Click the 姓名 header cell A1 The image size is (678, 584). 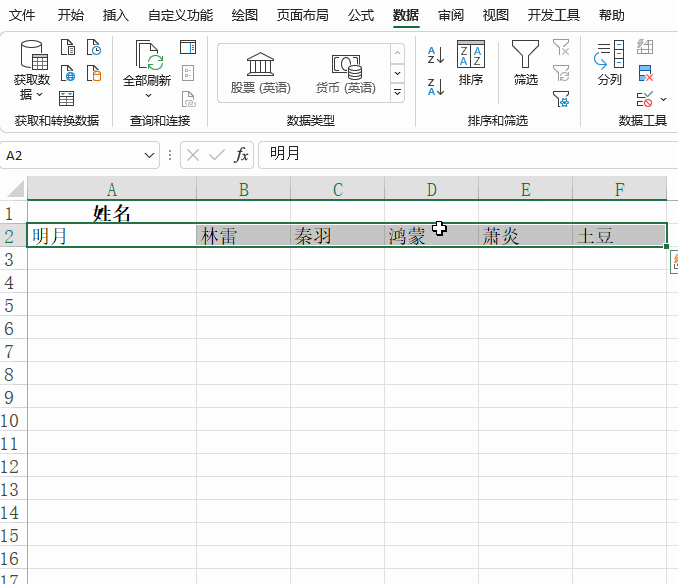click(112, 213)
